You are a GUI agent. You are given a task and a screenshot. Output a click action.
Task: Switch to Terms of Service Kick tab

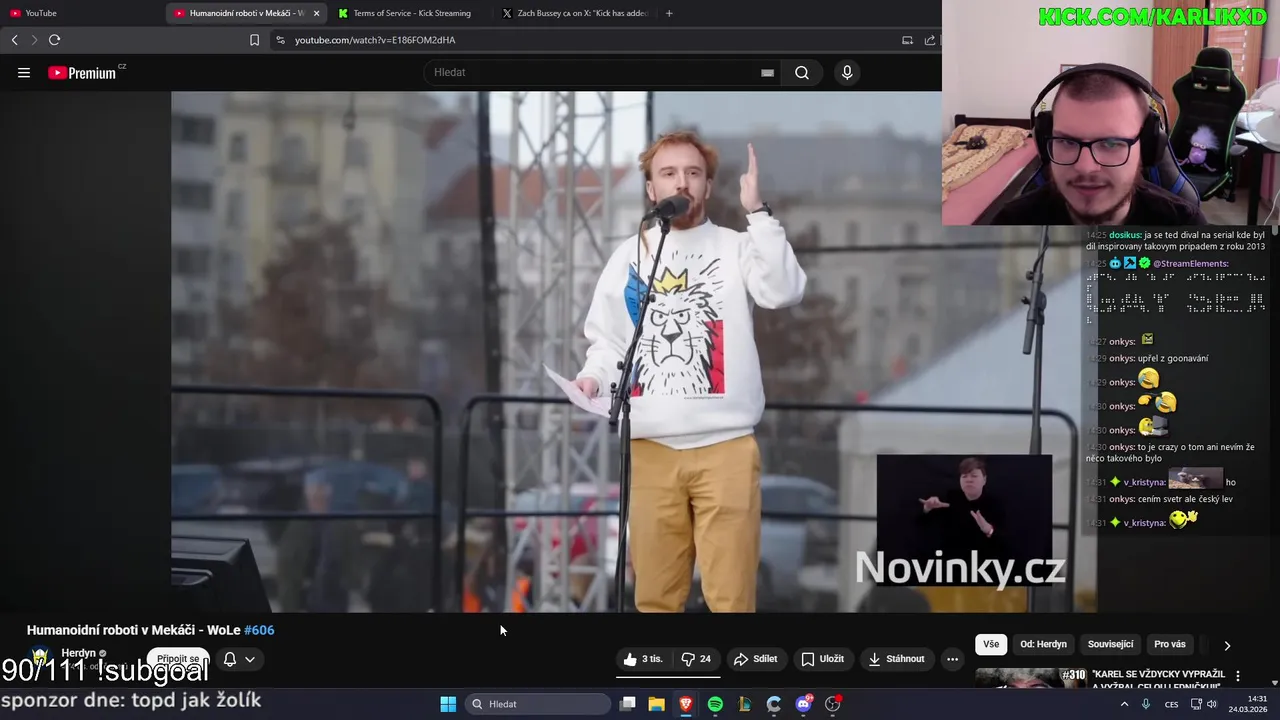(x=410, y=13)
